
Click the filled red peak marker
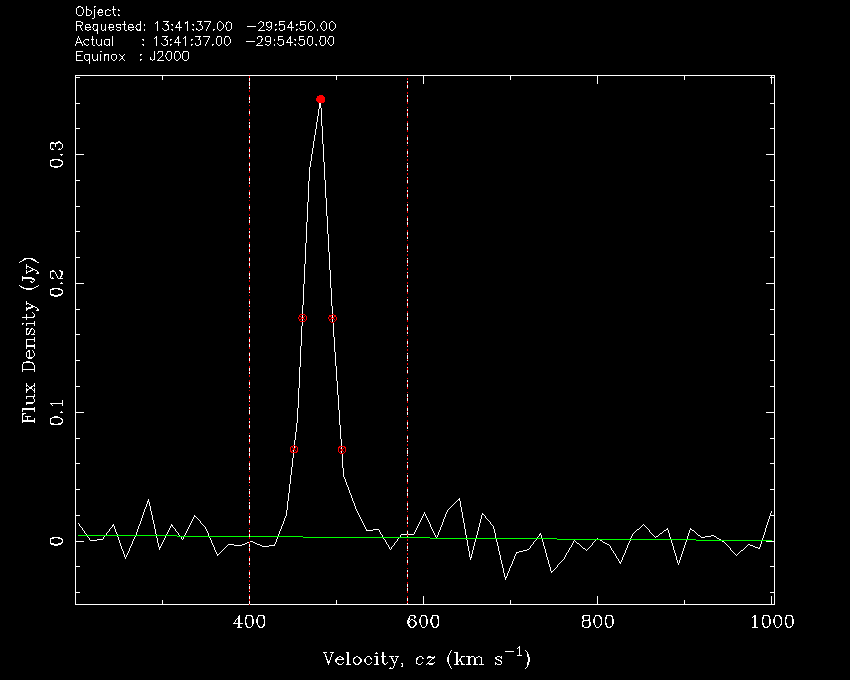(x=320, y=100)
